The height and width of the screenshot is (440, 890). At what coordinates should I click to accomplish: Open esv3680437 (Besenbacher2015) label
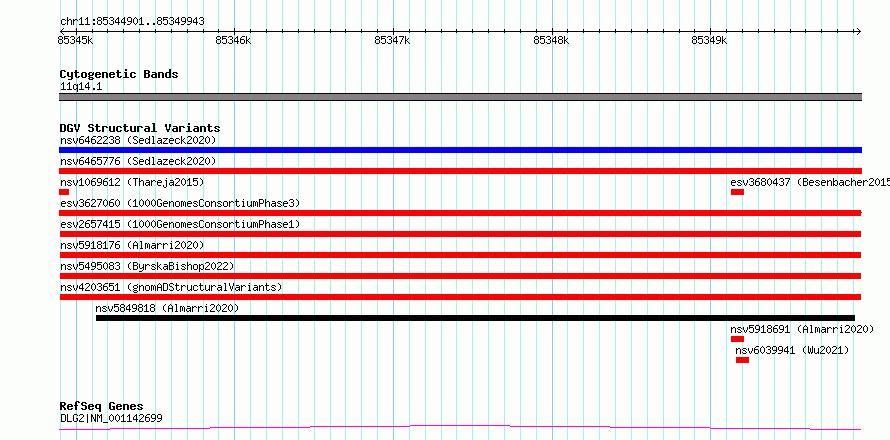(810, 182)
